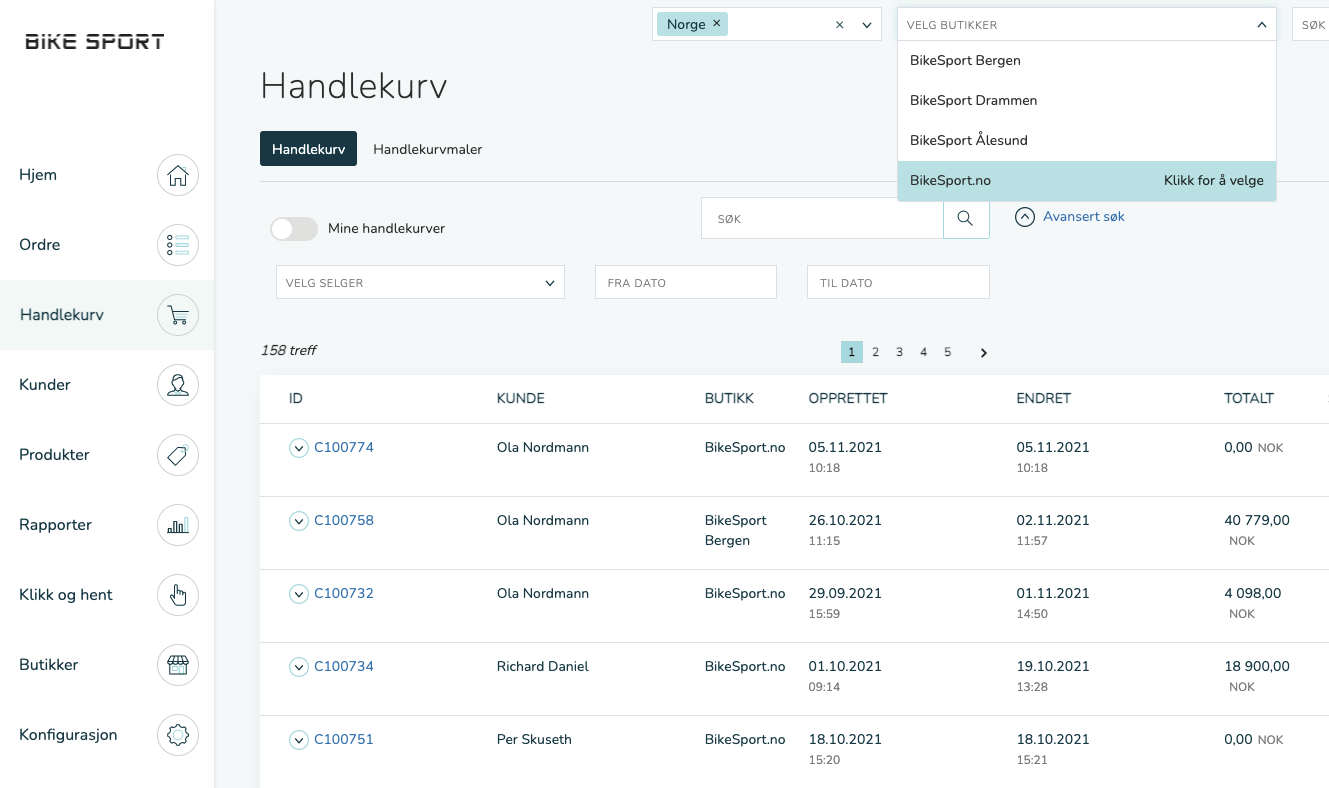This screenshot has width=1329, height=788.
Task: Open cart link C100751
Action: (x=344, y=739)
